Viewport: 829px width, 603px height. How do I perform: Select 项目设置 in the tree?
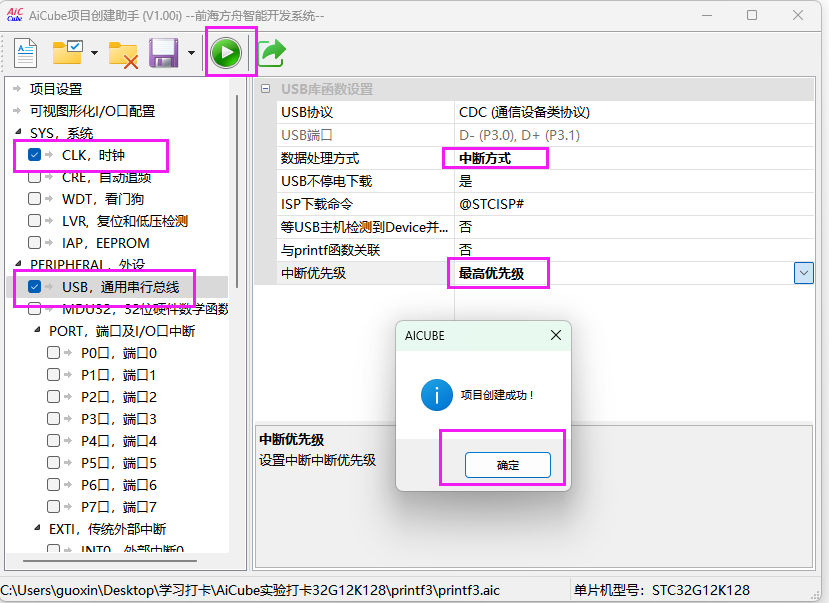[x=56, y=89]
